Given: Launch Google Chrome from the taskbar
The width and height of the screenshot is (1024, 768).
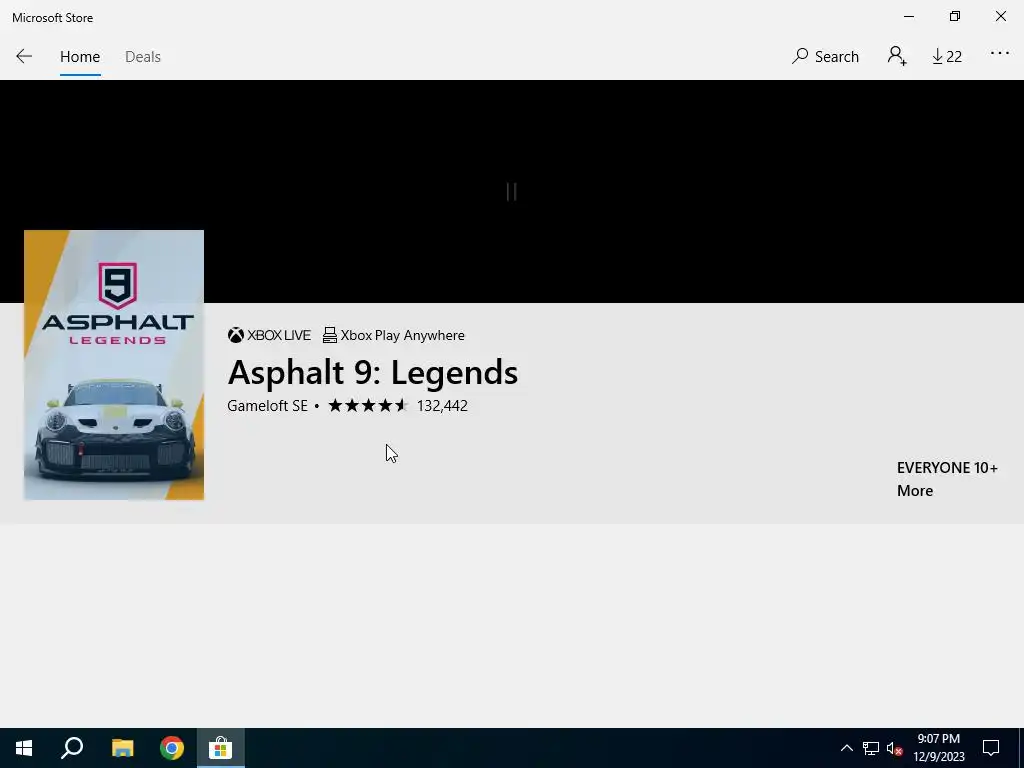Looking at the screenshot, I should 172,748.
